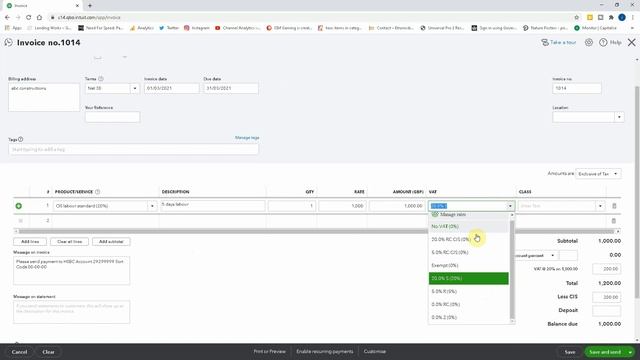
Task: Open the browser extensions puzzle icon
Action: (x=611, y=18)
